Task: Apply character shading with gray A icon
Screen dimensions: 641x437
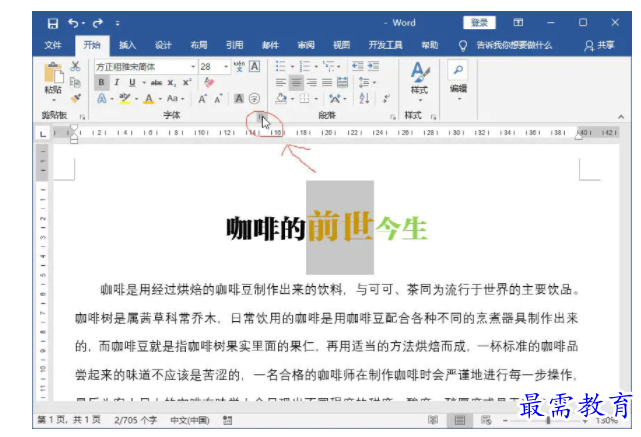Action: pos(239,99)
